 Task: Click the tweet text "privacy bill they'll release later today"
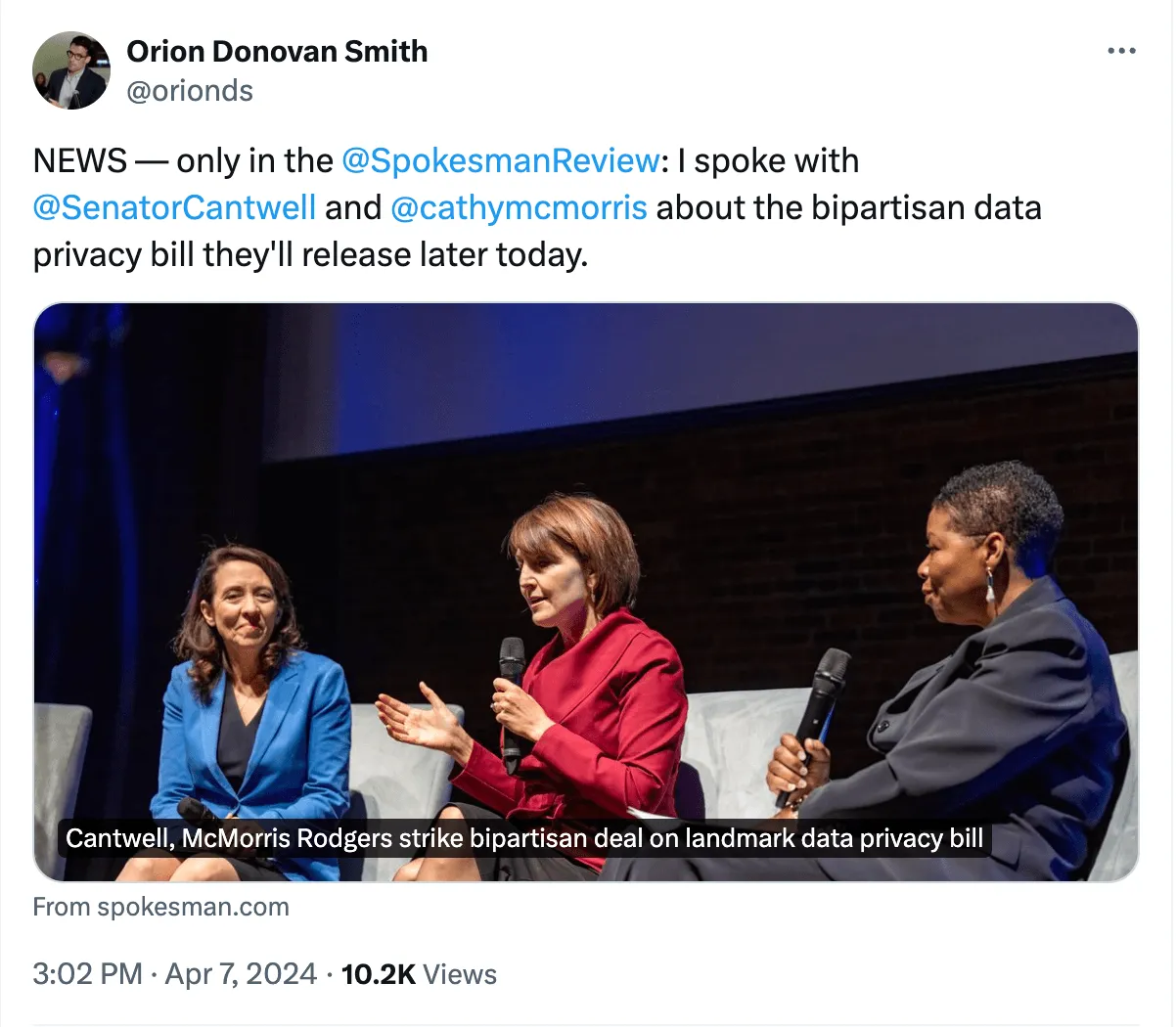coord(309,254)
